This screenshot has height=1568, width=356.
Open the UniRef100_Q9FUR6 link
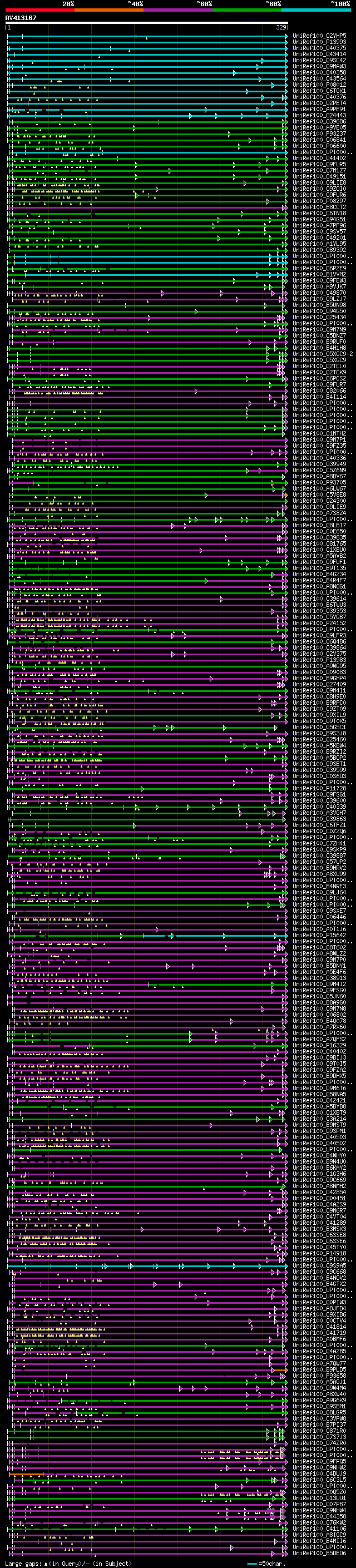coord(319,195)
